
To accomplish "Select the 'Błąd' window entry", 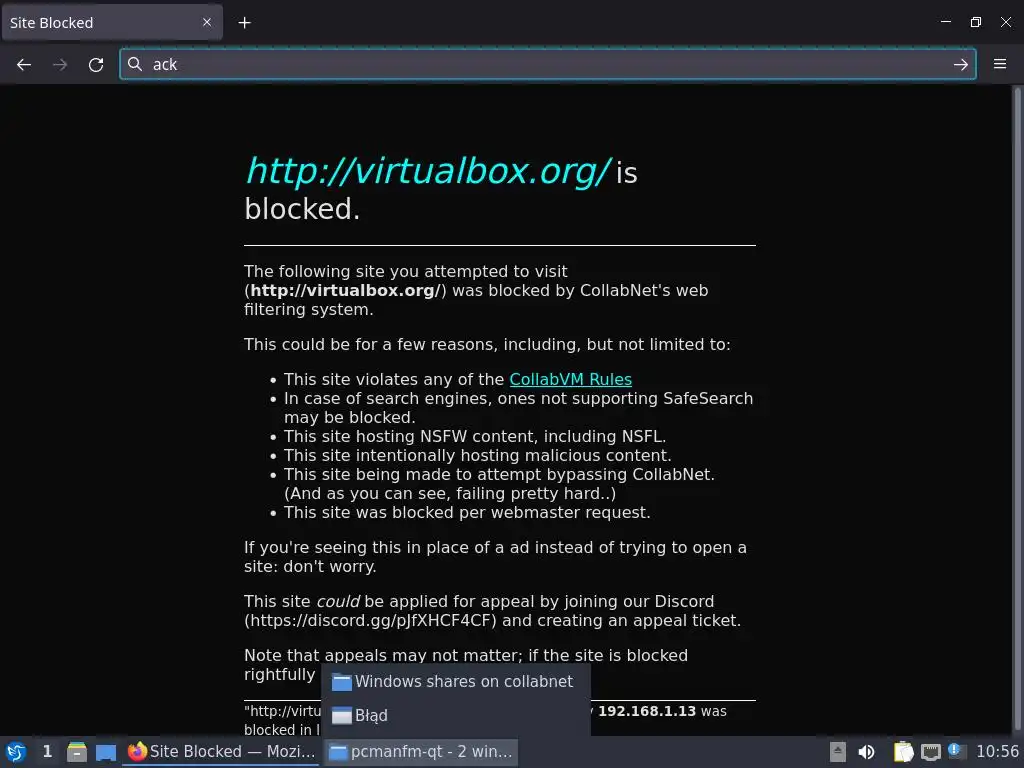I will coord(456,716).
